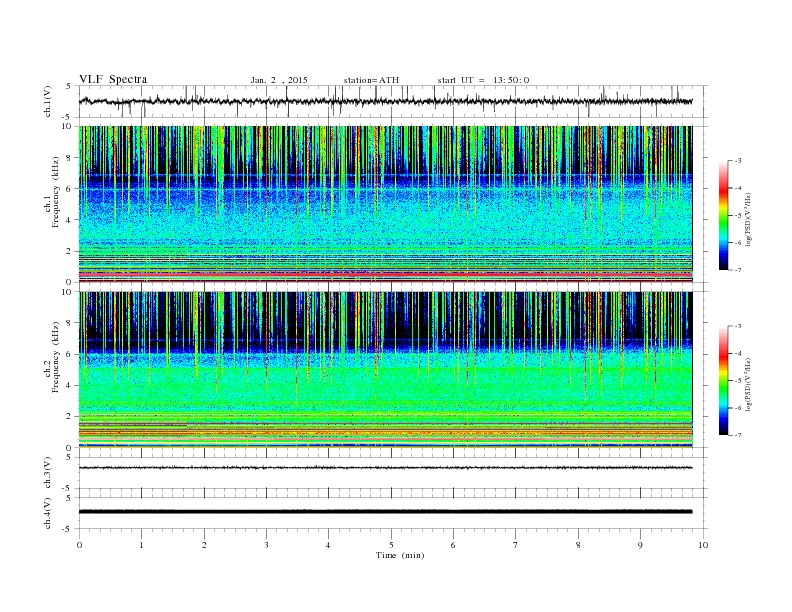
Task: Click the "ch.4(V)" axis label
Action: [48, 513]
